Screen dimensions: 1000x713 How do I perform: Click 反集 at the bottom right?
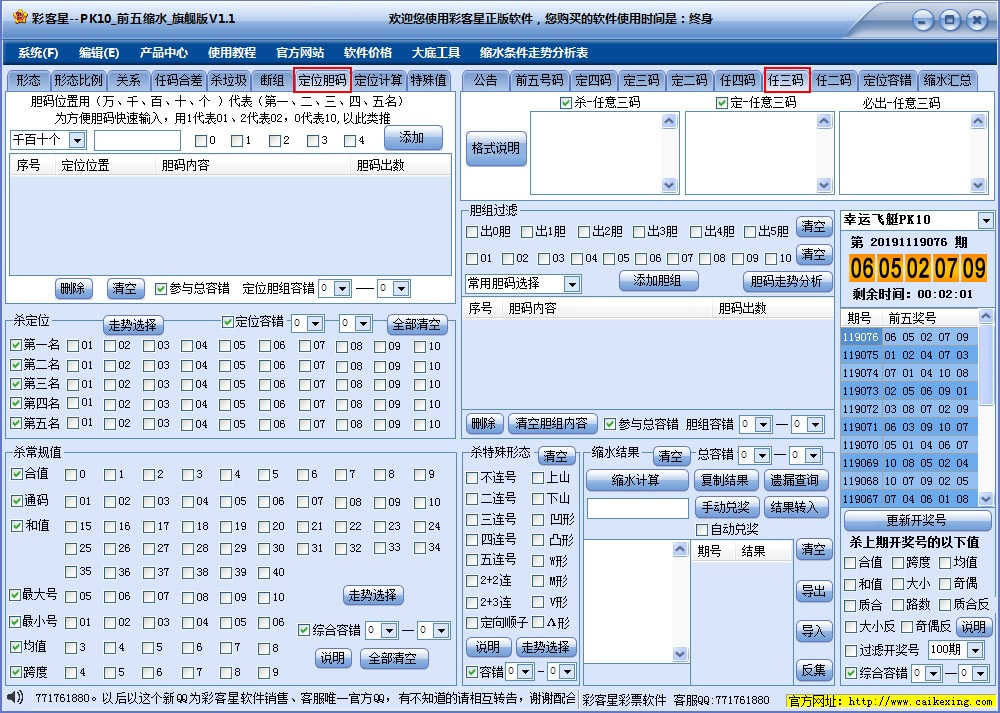point(815,668)
